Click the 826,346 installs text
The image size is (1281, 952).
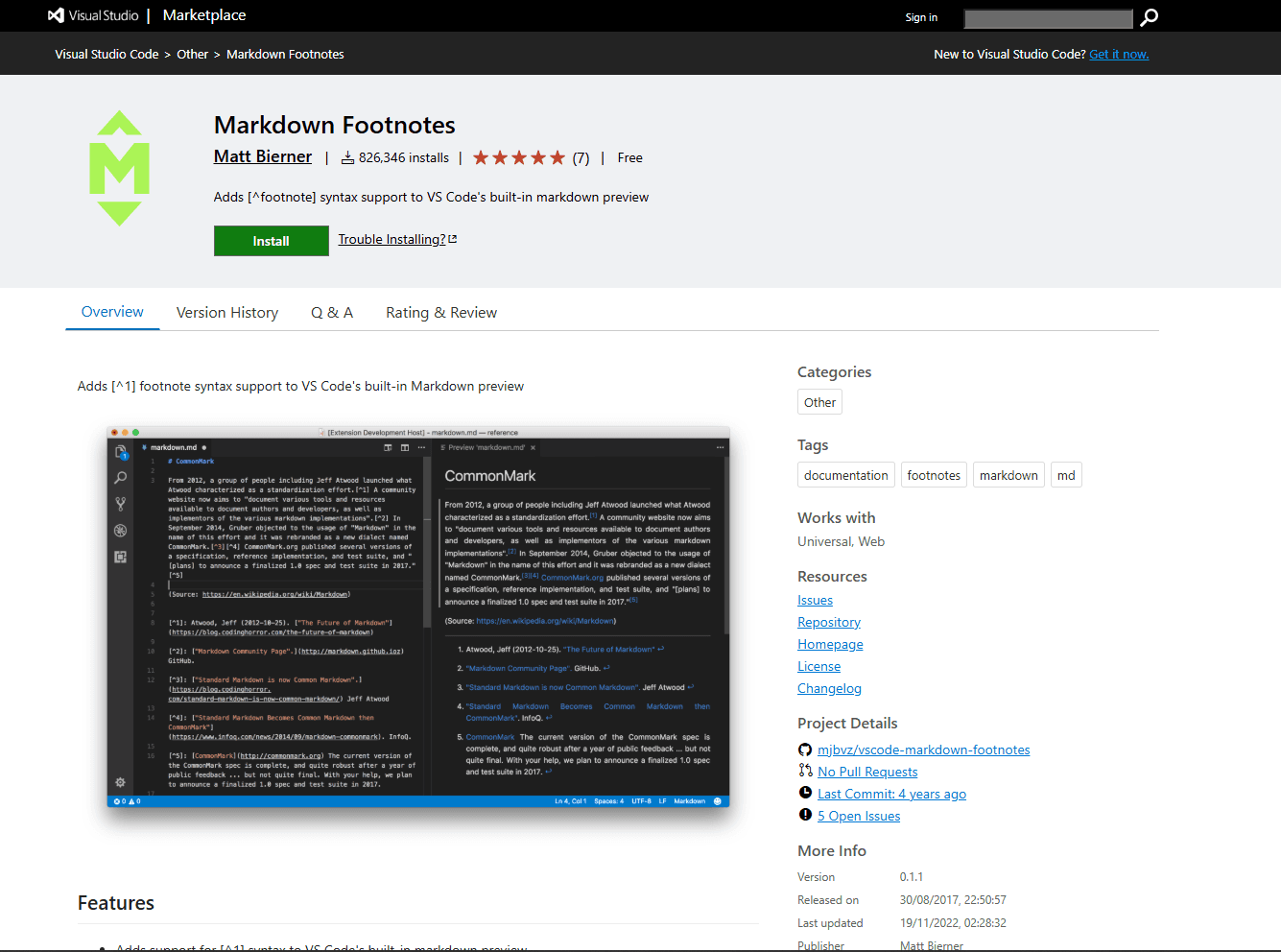[403, 157]
